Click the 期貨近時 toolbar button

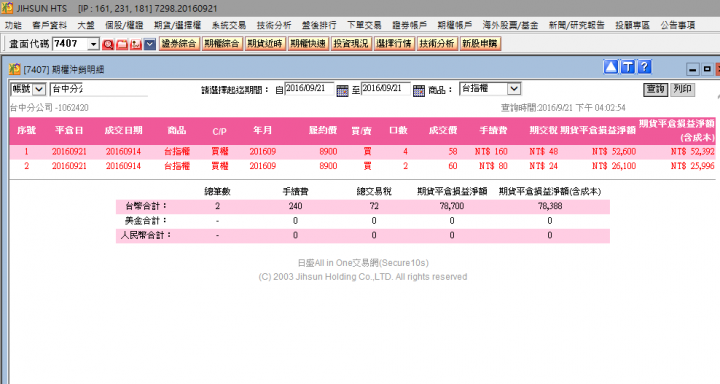[265, 44]
